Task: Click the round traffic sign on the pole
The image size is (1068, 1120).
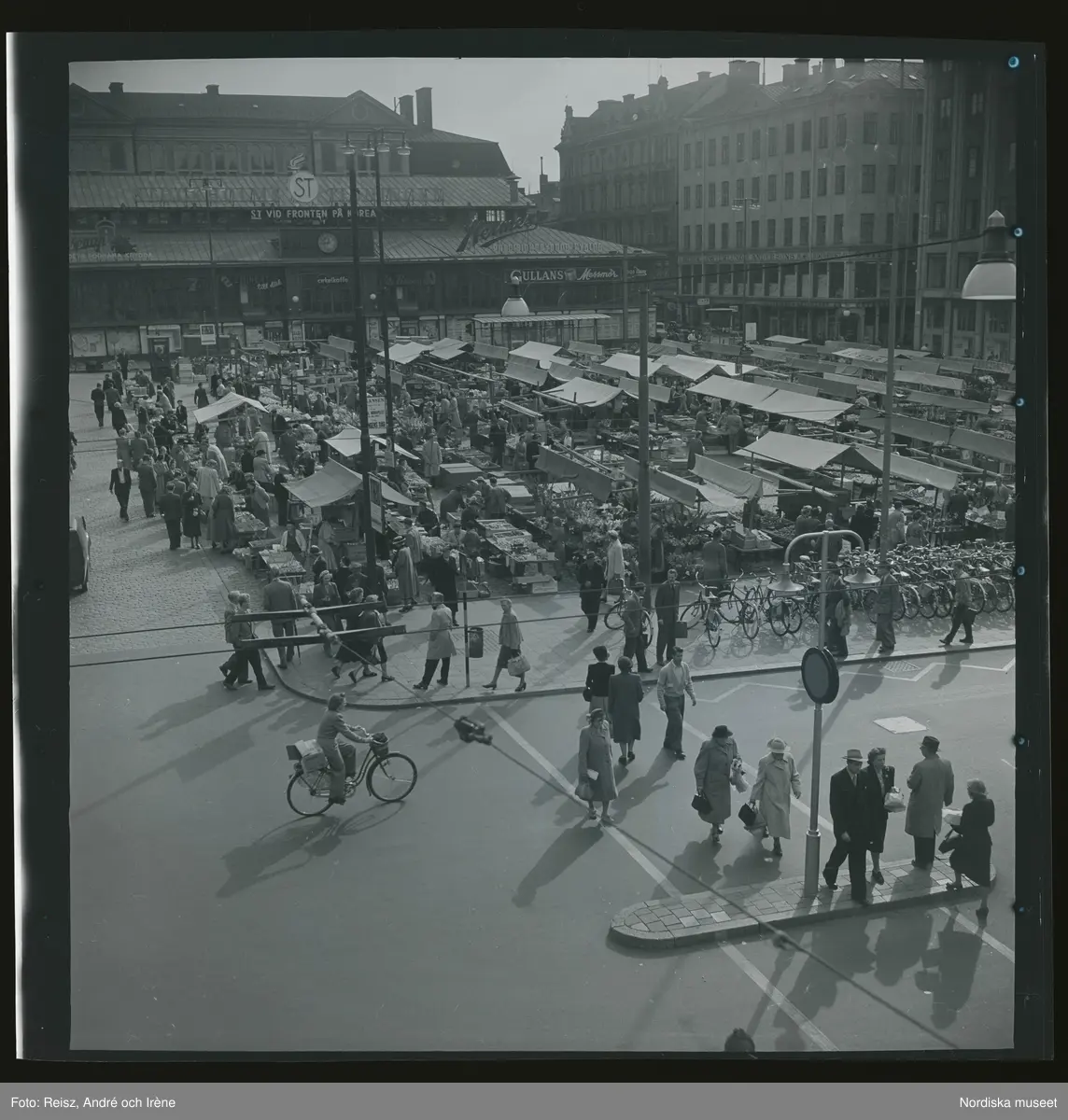Action: (820, 675)
